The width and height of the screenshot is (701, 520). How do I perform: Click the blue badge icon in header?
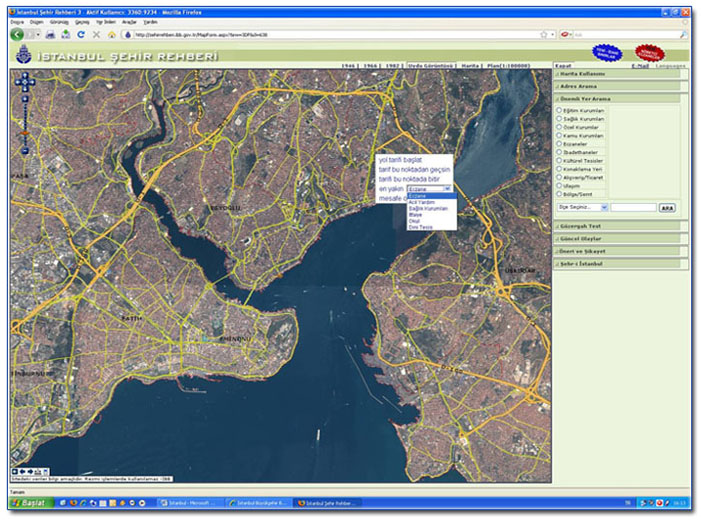pyautogui.click(x=607, y=53)
